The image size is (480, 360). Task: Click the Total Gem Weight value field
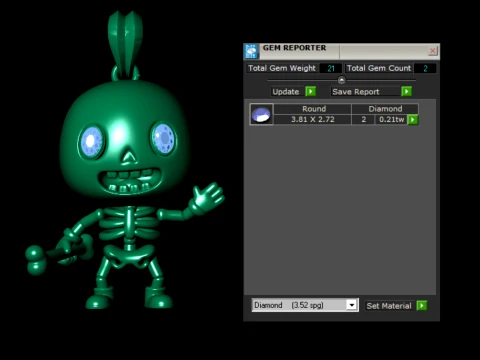330,68
